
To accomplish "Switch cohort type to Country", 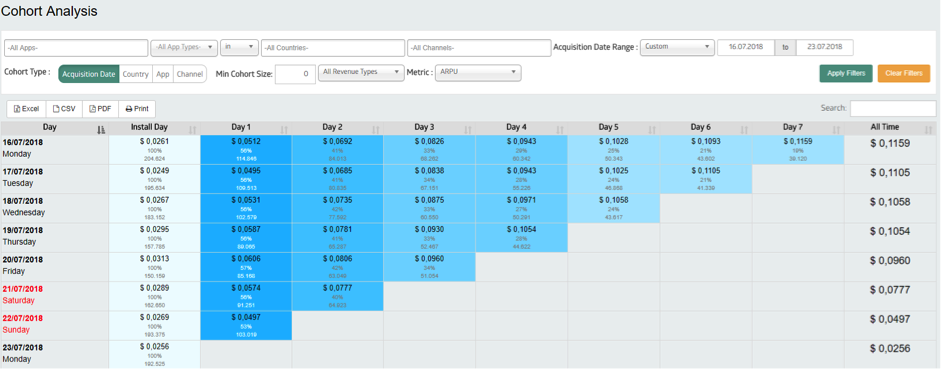I will point(136,74).
